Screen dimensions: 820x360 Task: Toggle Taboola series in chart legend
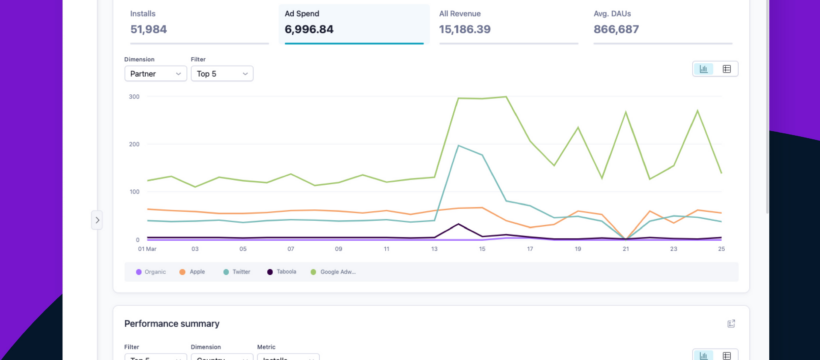[281, 272]
